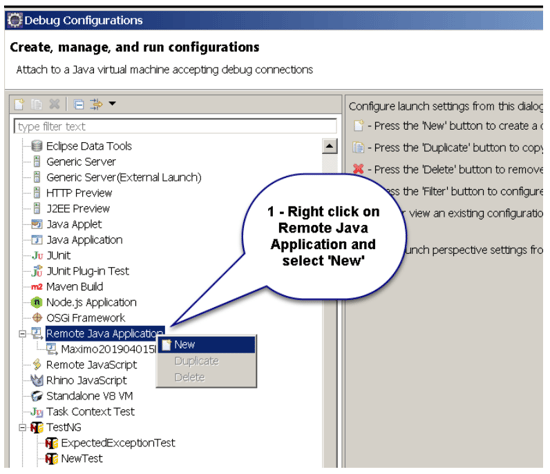This screenshot has width=550, height=474.
Task: Click the type filter text field
Action: 175,126
